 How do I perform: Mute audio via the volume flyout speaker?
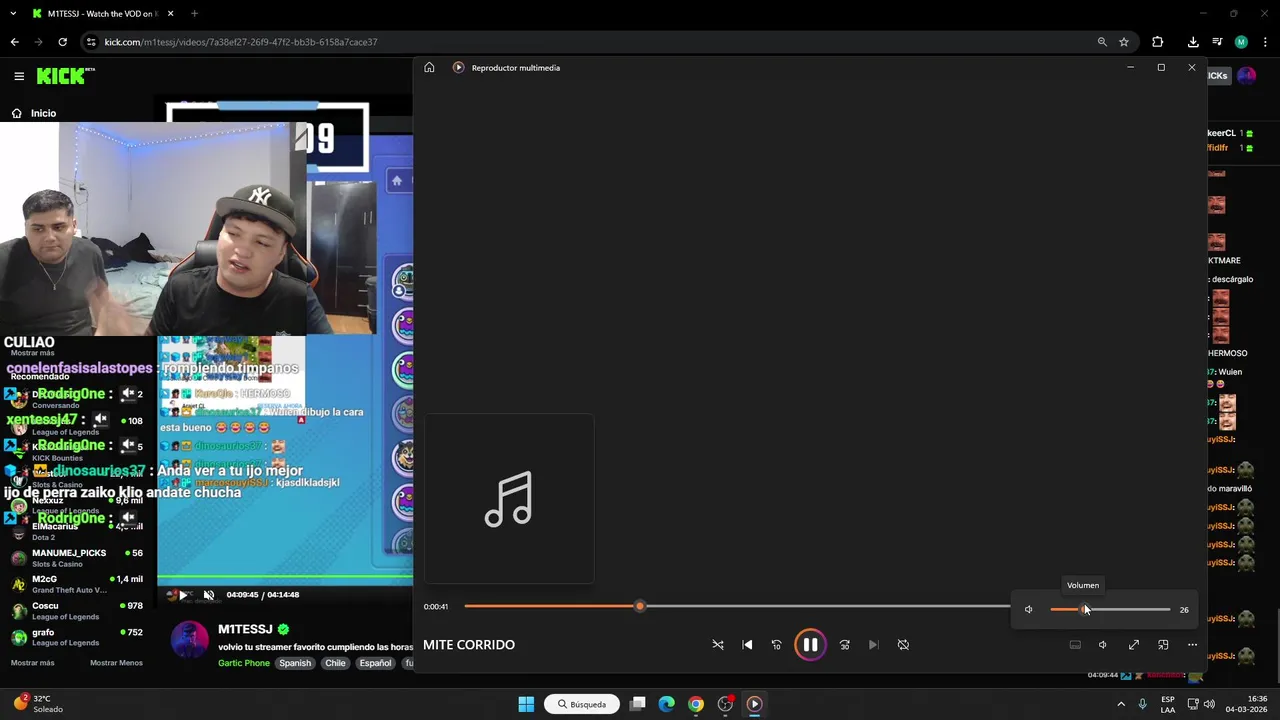1028,609
